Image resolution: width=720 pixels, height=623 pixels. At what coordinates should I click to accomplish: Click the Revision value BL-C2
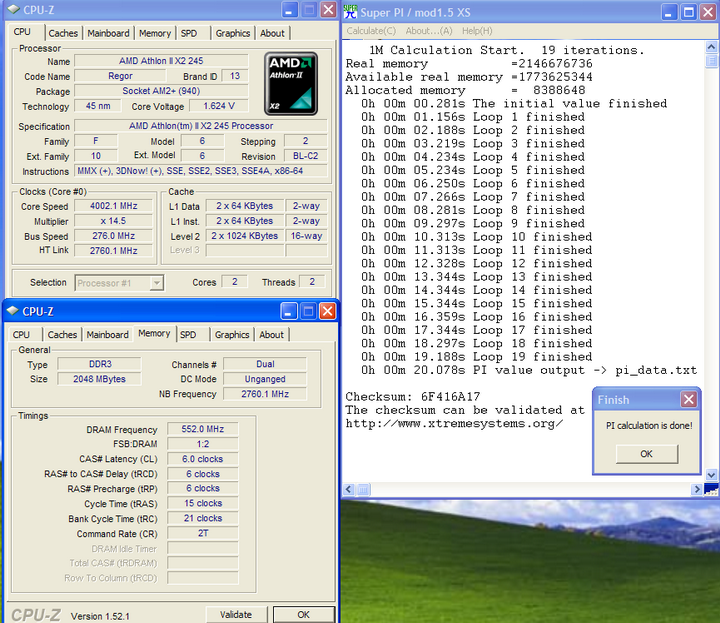306,156
